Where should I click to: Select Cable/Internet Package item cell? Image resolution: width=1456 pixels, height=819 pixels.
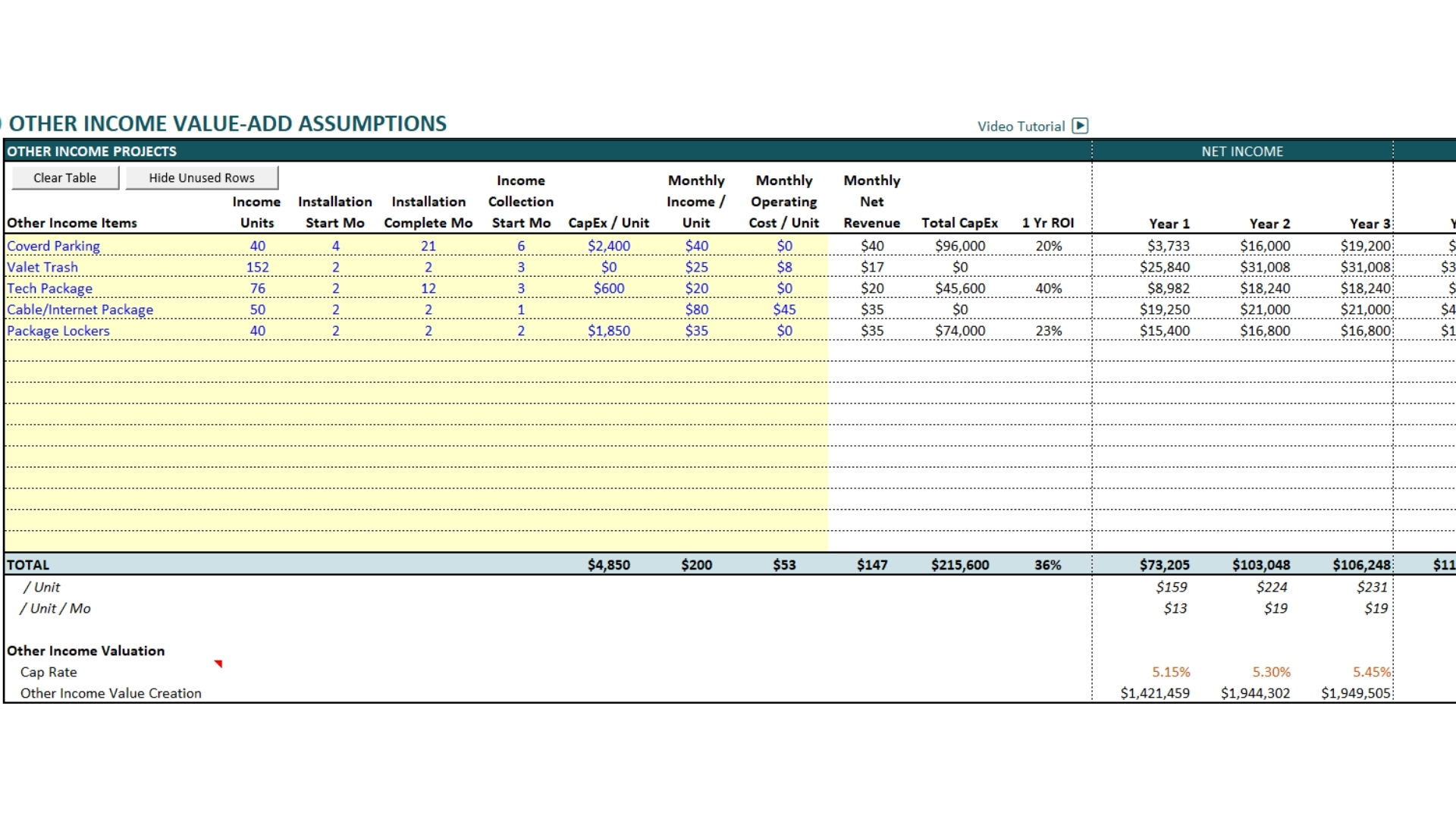(x=80, y=309)
